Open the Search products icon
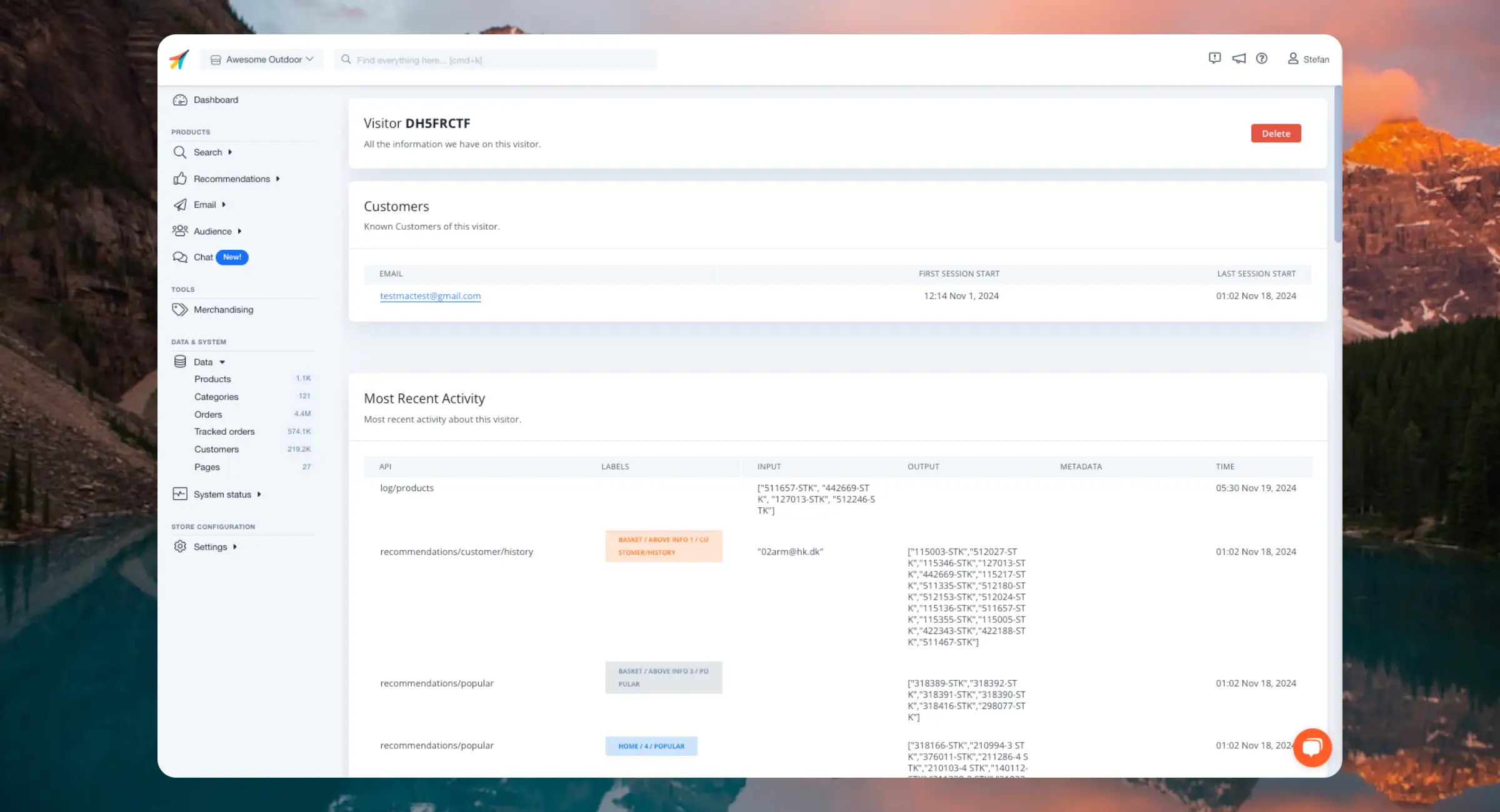The image size is (1500, 812). [180, 152]
